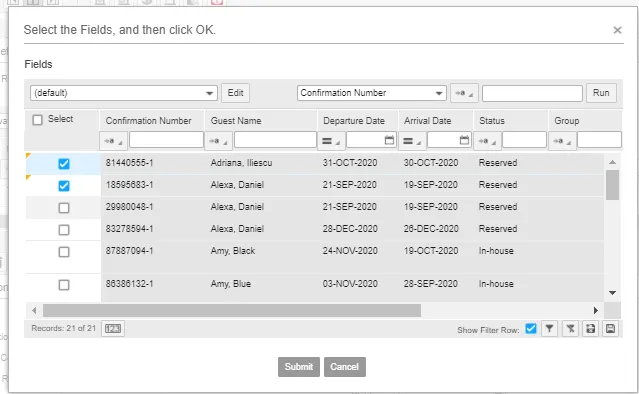The height and width of the screenshot is (394, 639).
Task: Click departure date 24-NOV-2020 cell
Action: pos(350,251)
